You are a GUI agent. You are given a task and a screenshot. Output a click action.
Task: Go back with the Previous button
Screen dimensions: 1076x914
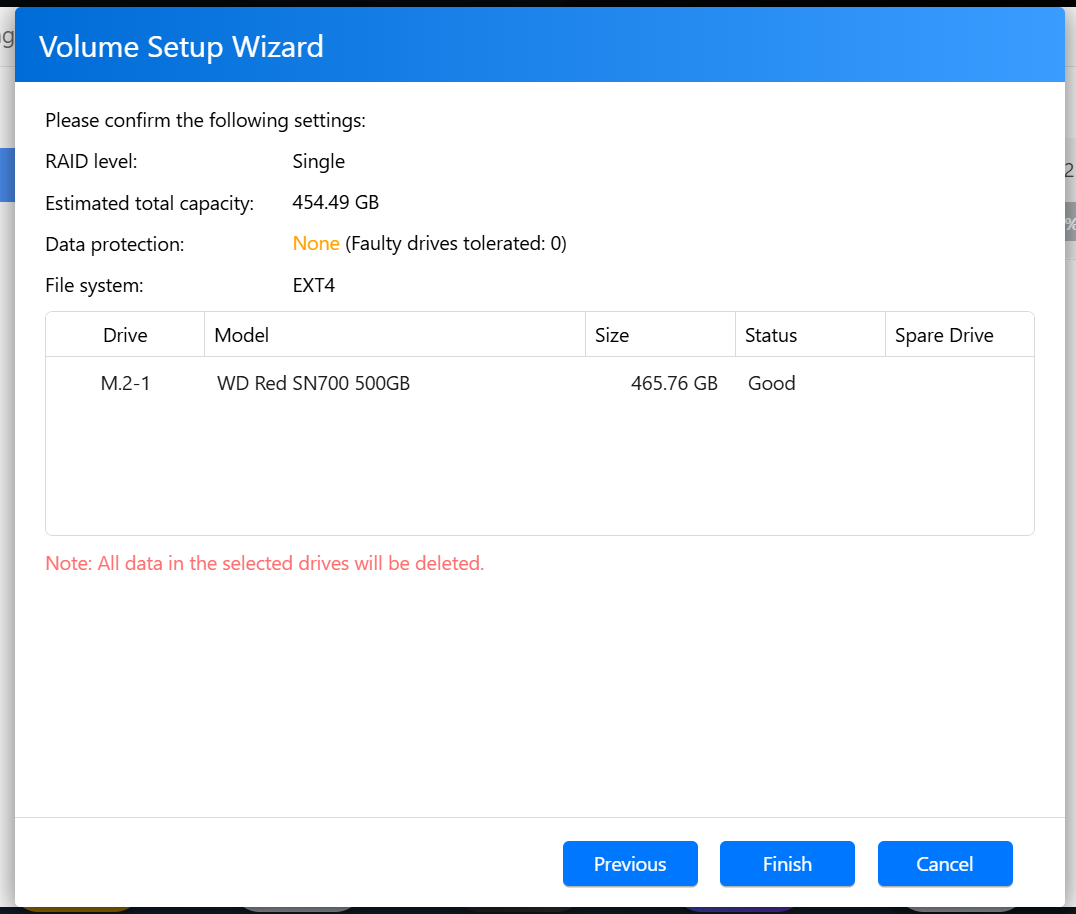click(x=630, y=863)
